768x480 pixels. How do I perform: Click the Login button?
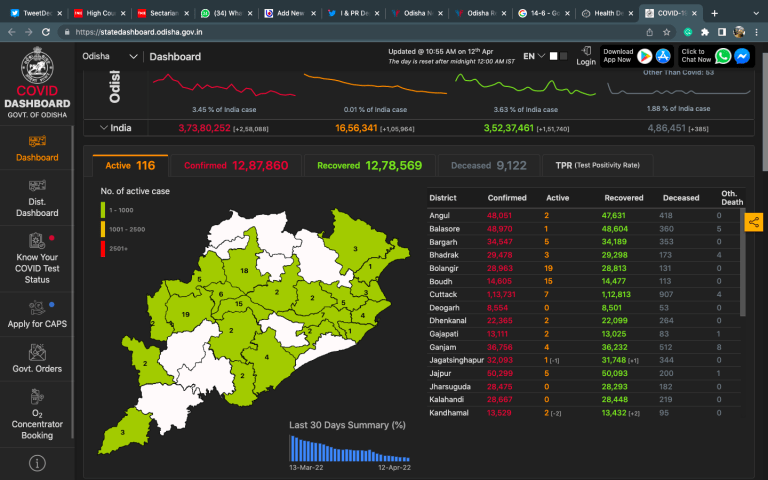coord(586,57)
